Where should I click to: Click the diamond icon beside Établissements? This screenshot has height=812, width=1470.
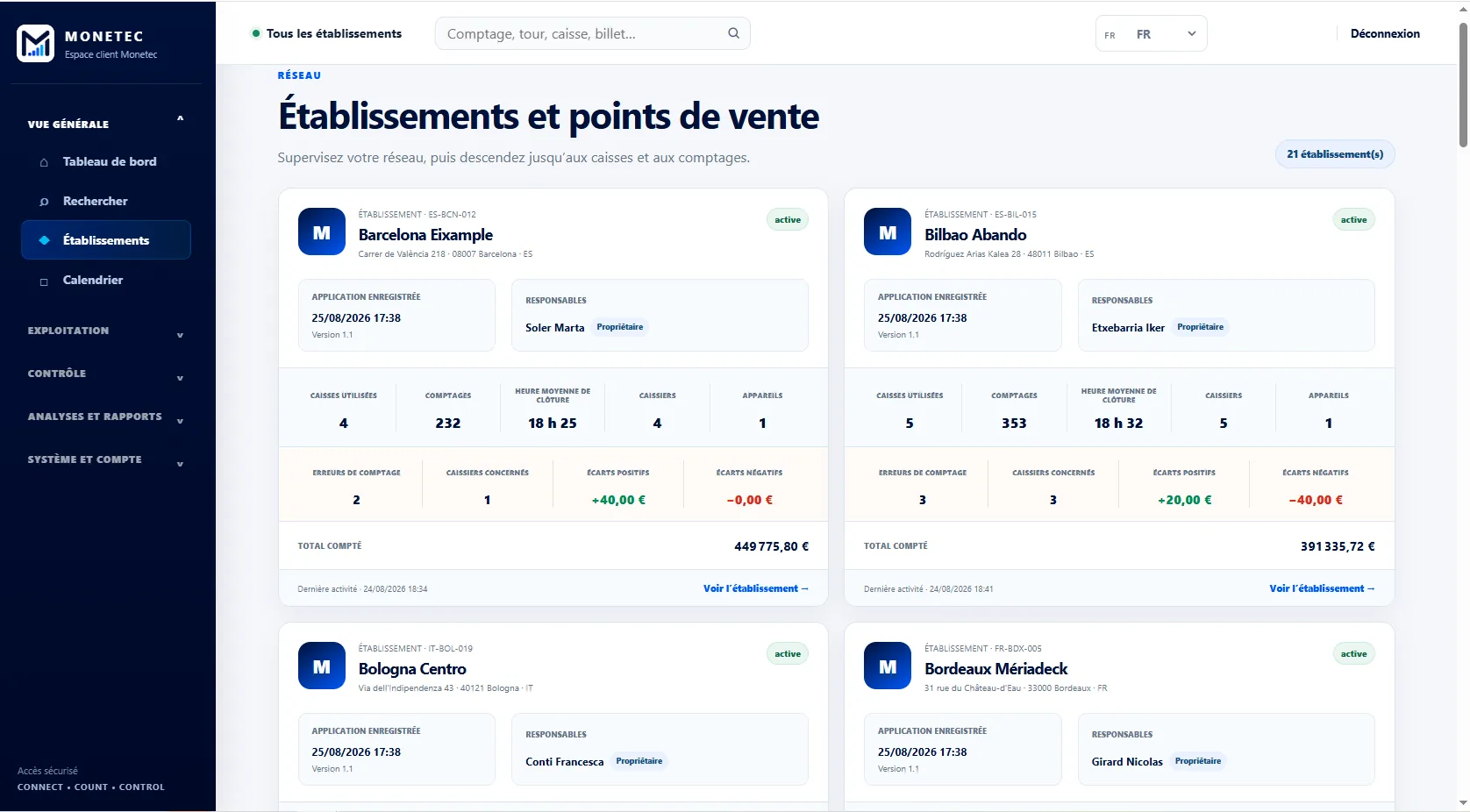[x=44, y=240]
